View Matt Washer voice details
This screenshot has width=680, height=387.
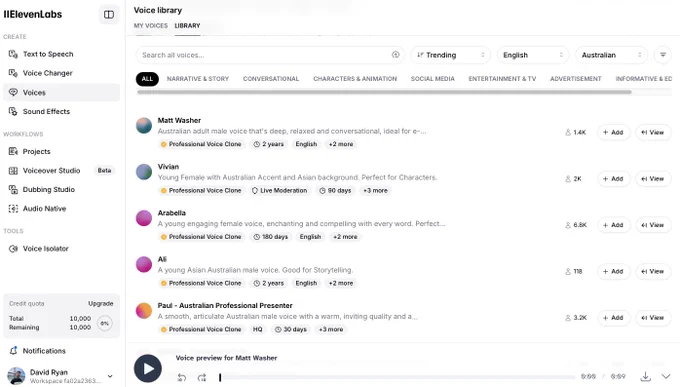point(653,132)
